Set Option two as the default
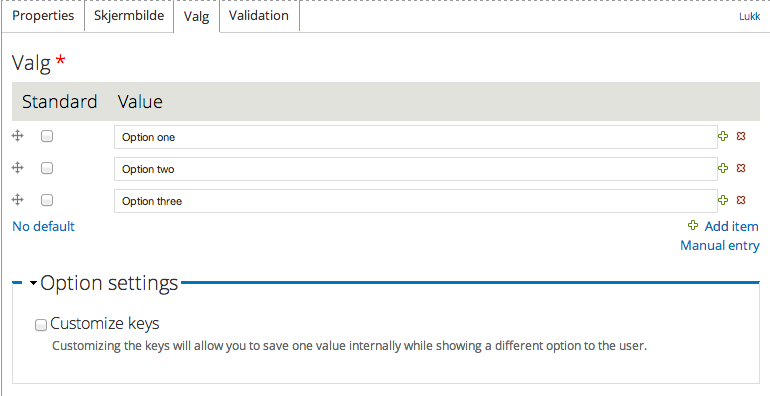The width and height of the screenshot is (770, 396). click(47, 168)
